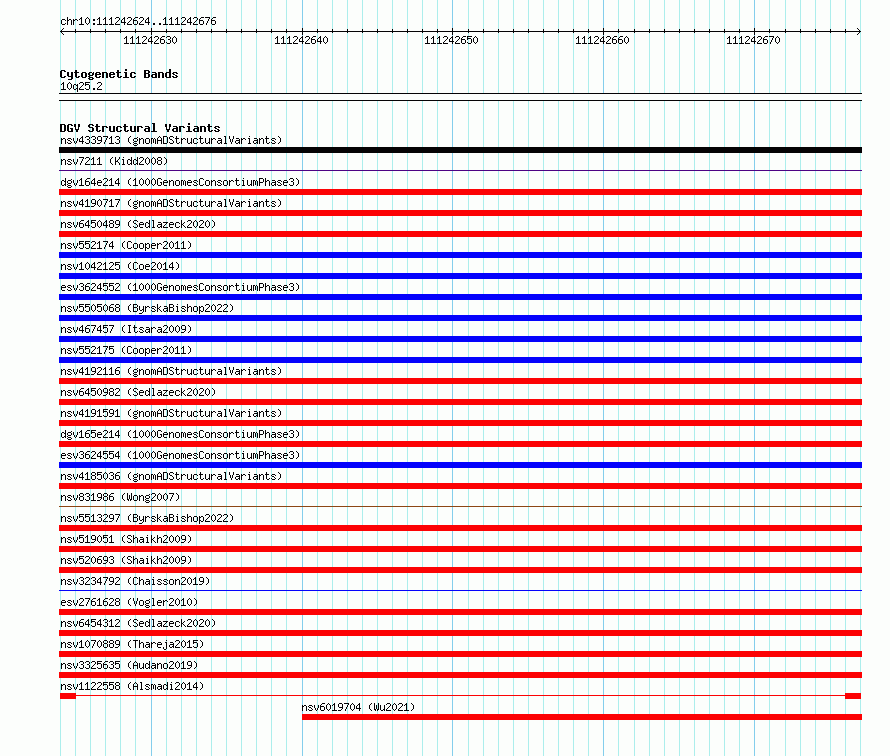Click the red bar under dgv164e214
The image size is (890, 756).
click(x=460, y=192)
